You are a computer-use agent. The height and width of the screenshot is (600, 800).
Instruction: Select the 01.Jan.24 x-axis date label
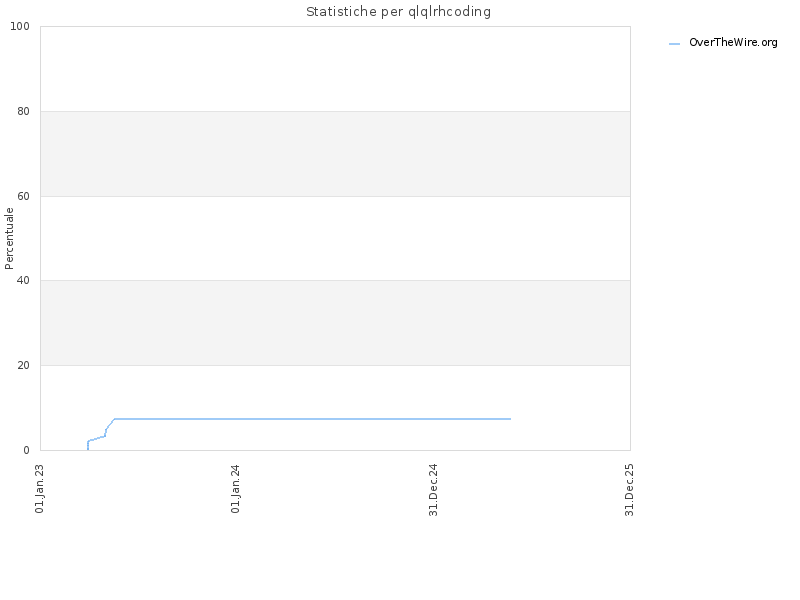click(x=236, y=488)
